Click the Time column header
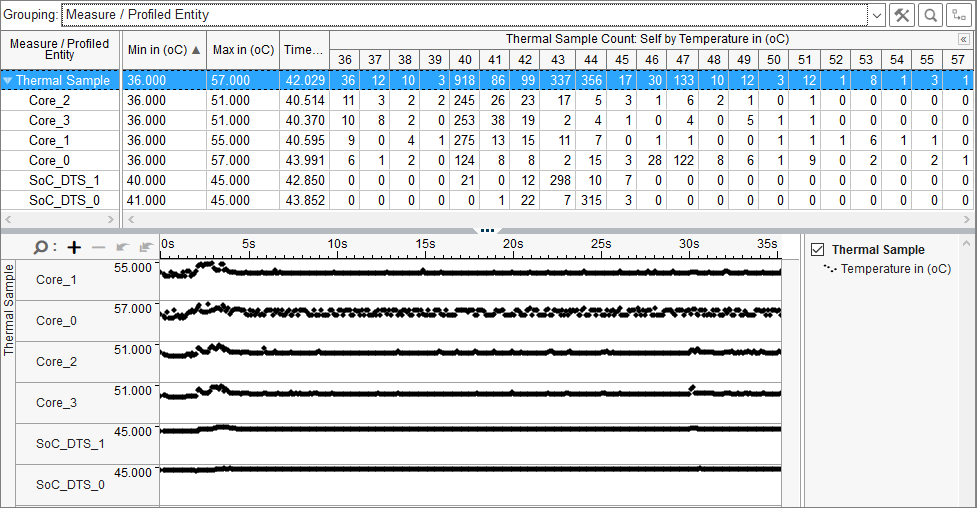This screenshot has height=508, width=977. (303, 50)
